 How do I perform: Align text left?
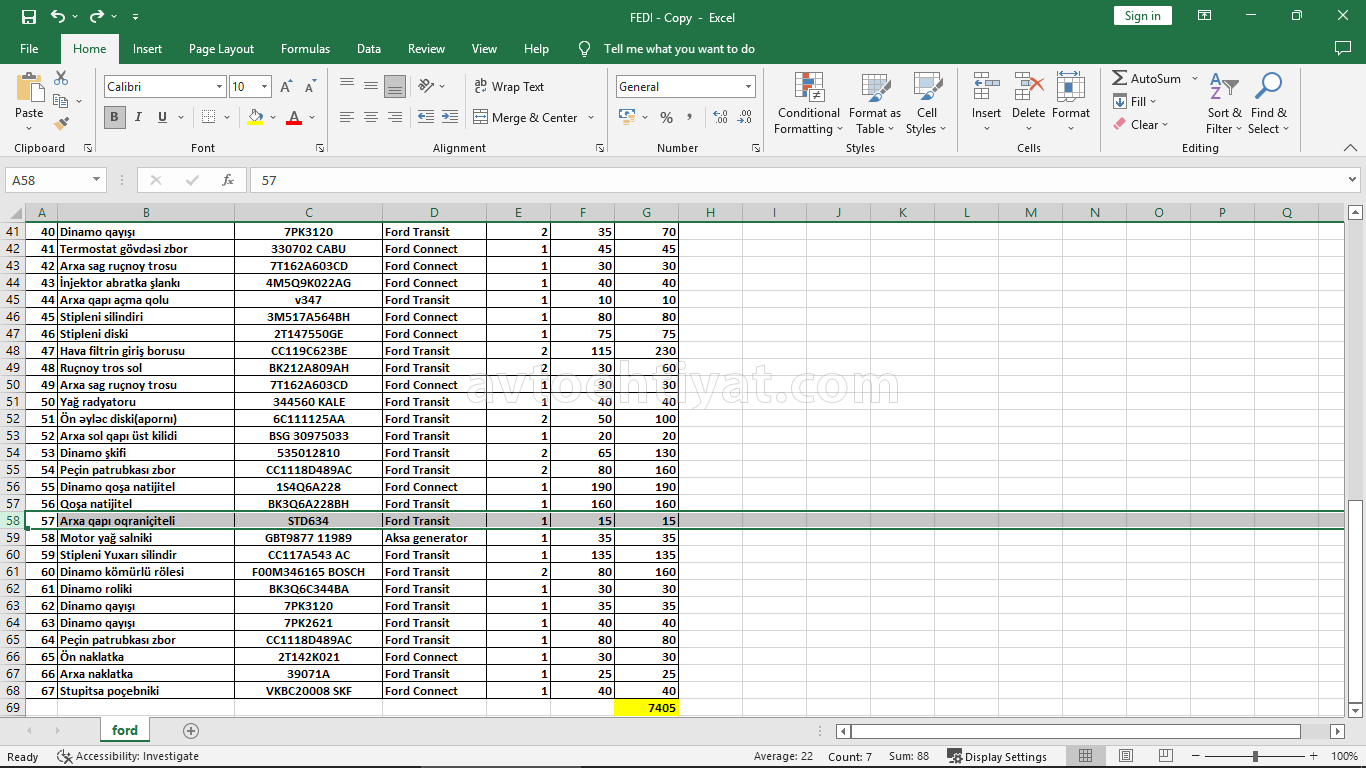pyautogui.click(x=347, y=117)
